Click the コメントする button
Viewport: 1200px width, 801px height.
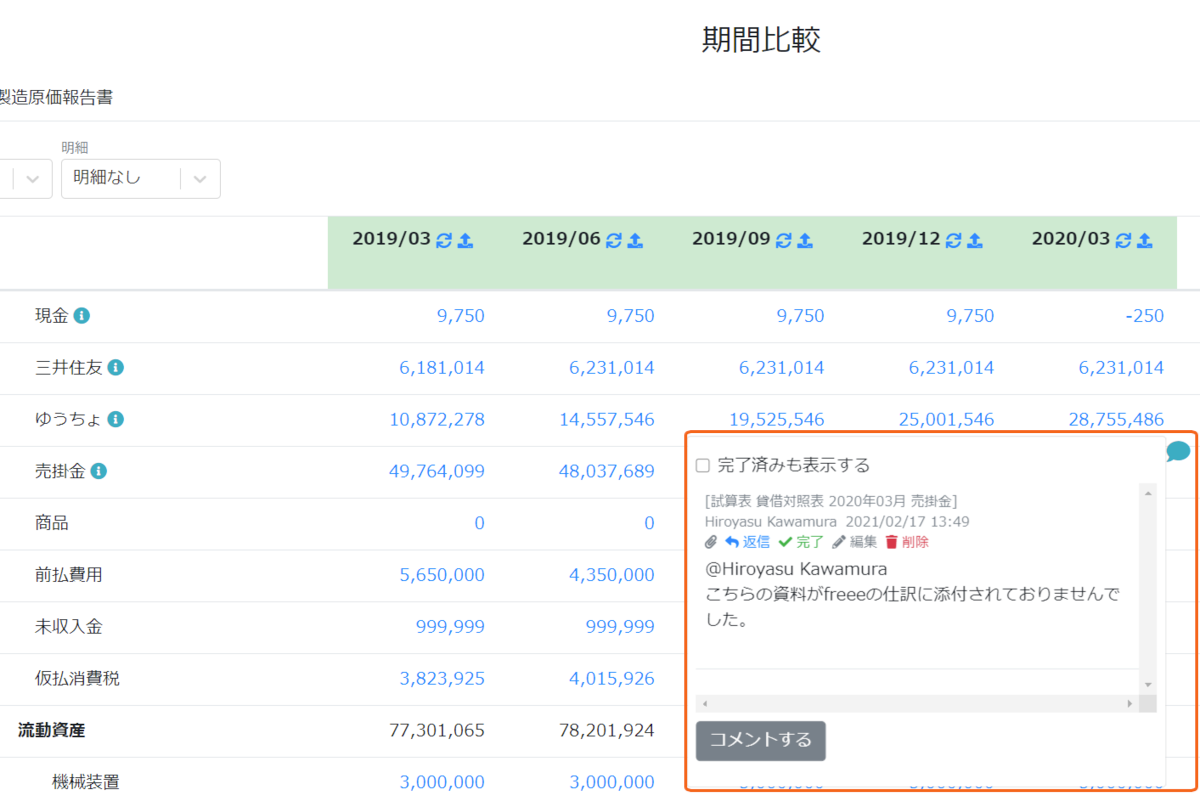coord(761,741)
